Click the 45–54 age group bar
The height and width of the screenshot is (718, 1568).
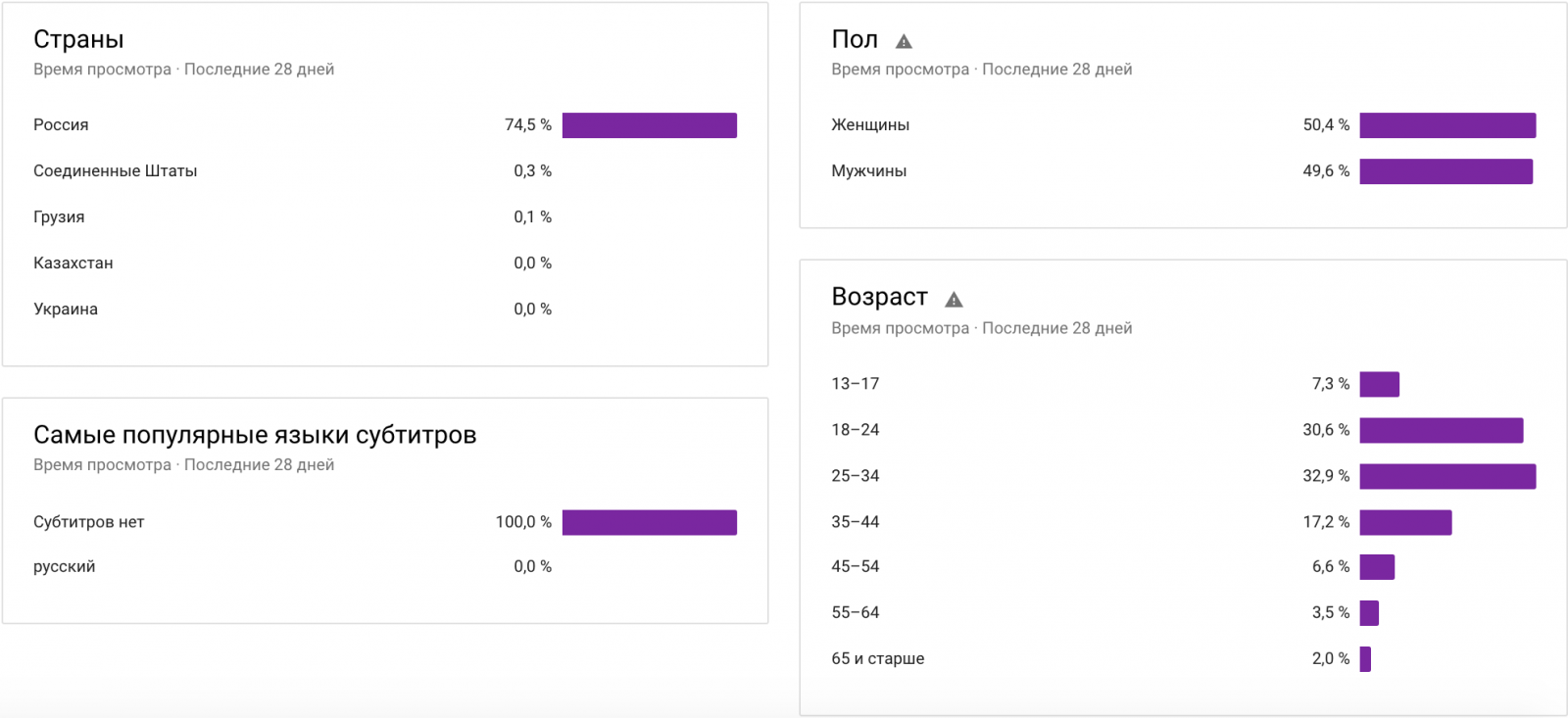click(1377, 567)
